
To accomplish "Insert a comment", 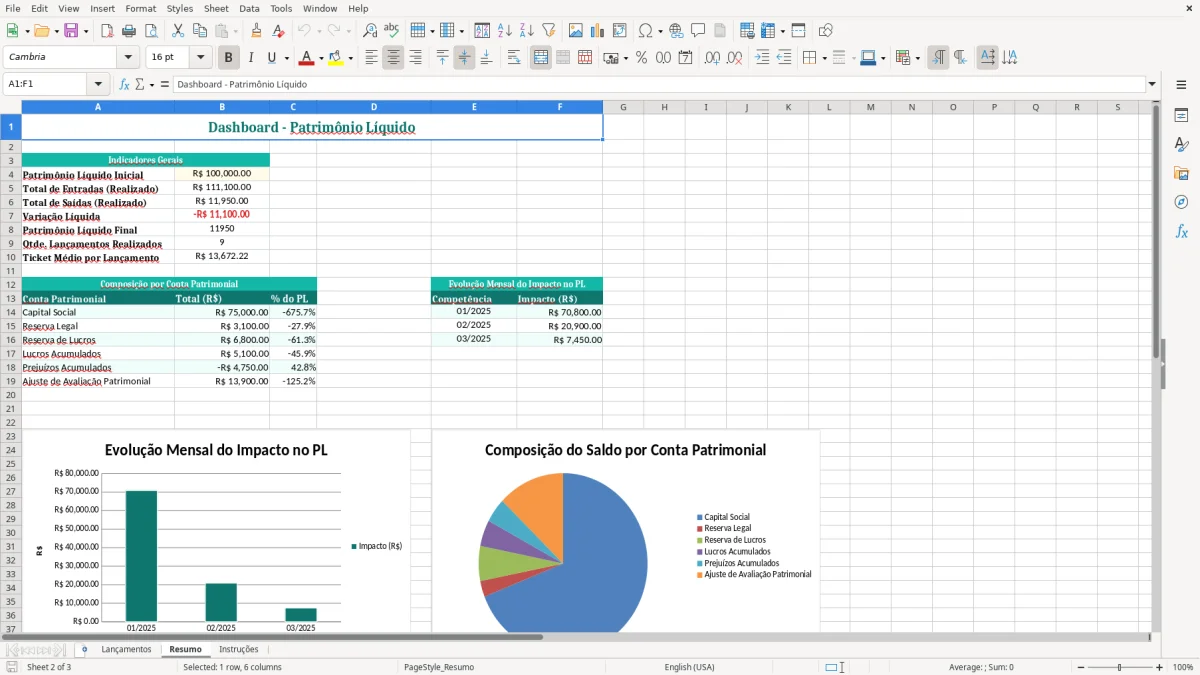I will tap(698, 31).
